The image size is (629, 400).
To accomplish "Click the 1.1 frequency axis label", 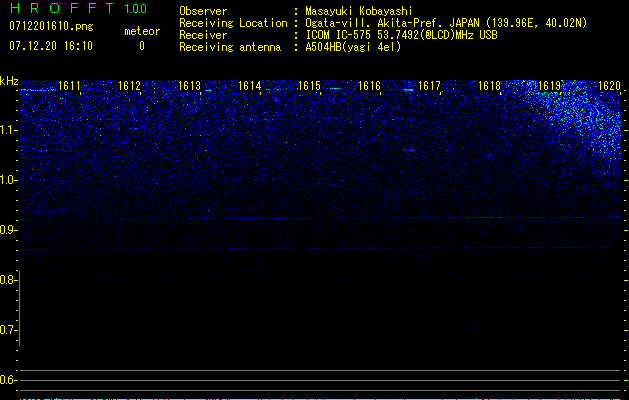I will 8,130.
